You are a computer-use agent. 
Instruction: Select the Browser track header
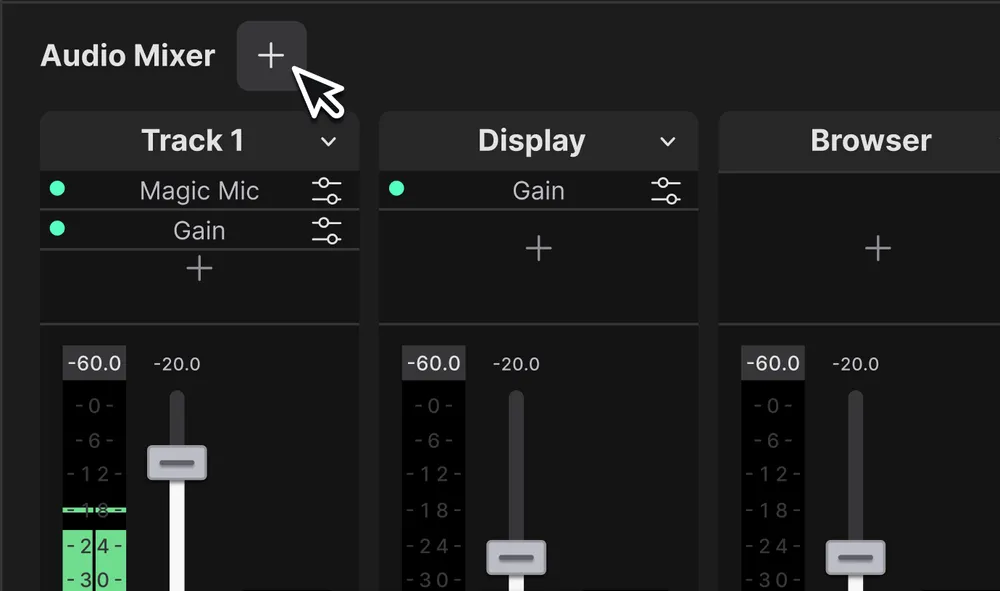point(869,140)
